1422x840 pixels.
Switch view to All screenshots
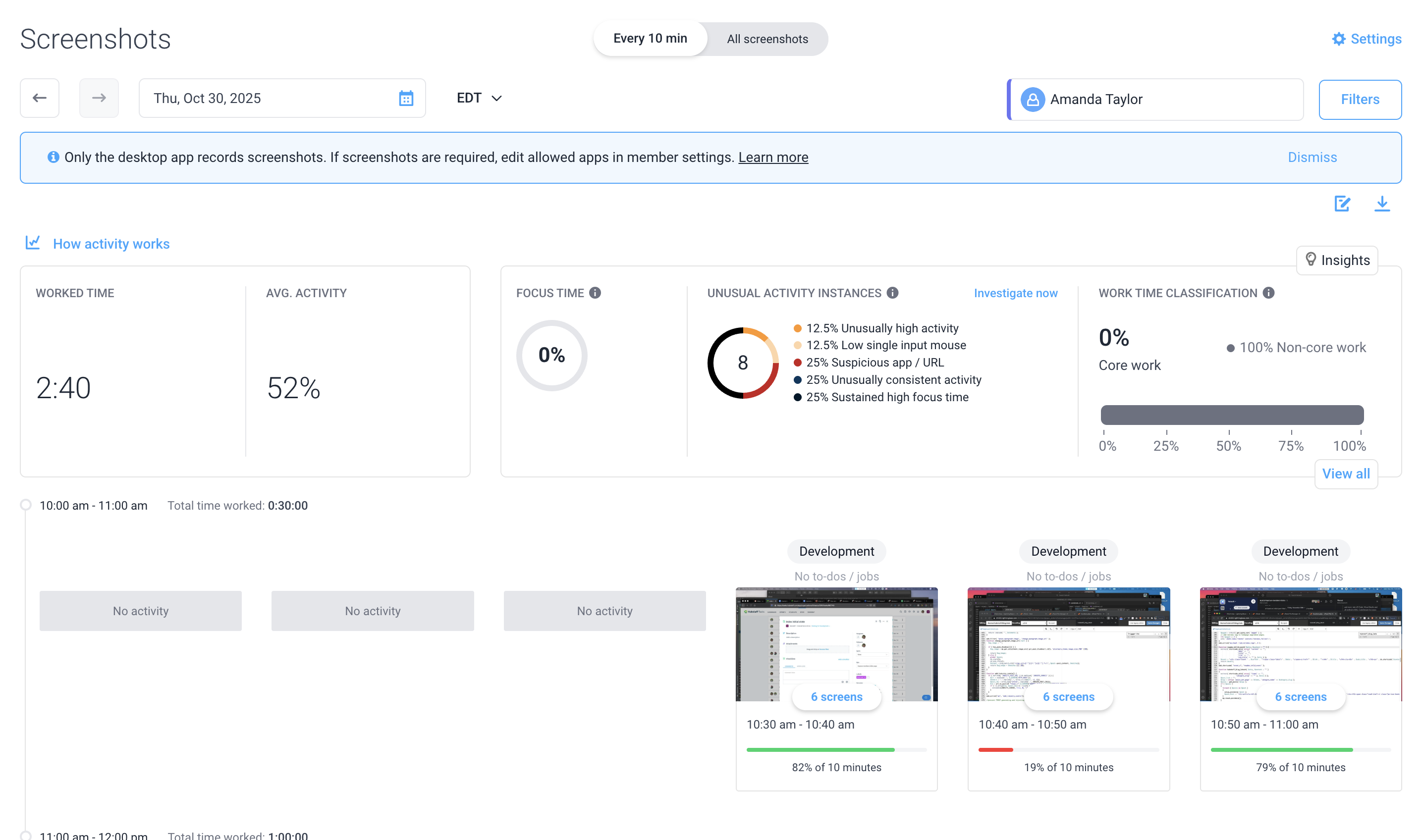[767, 39]
